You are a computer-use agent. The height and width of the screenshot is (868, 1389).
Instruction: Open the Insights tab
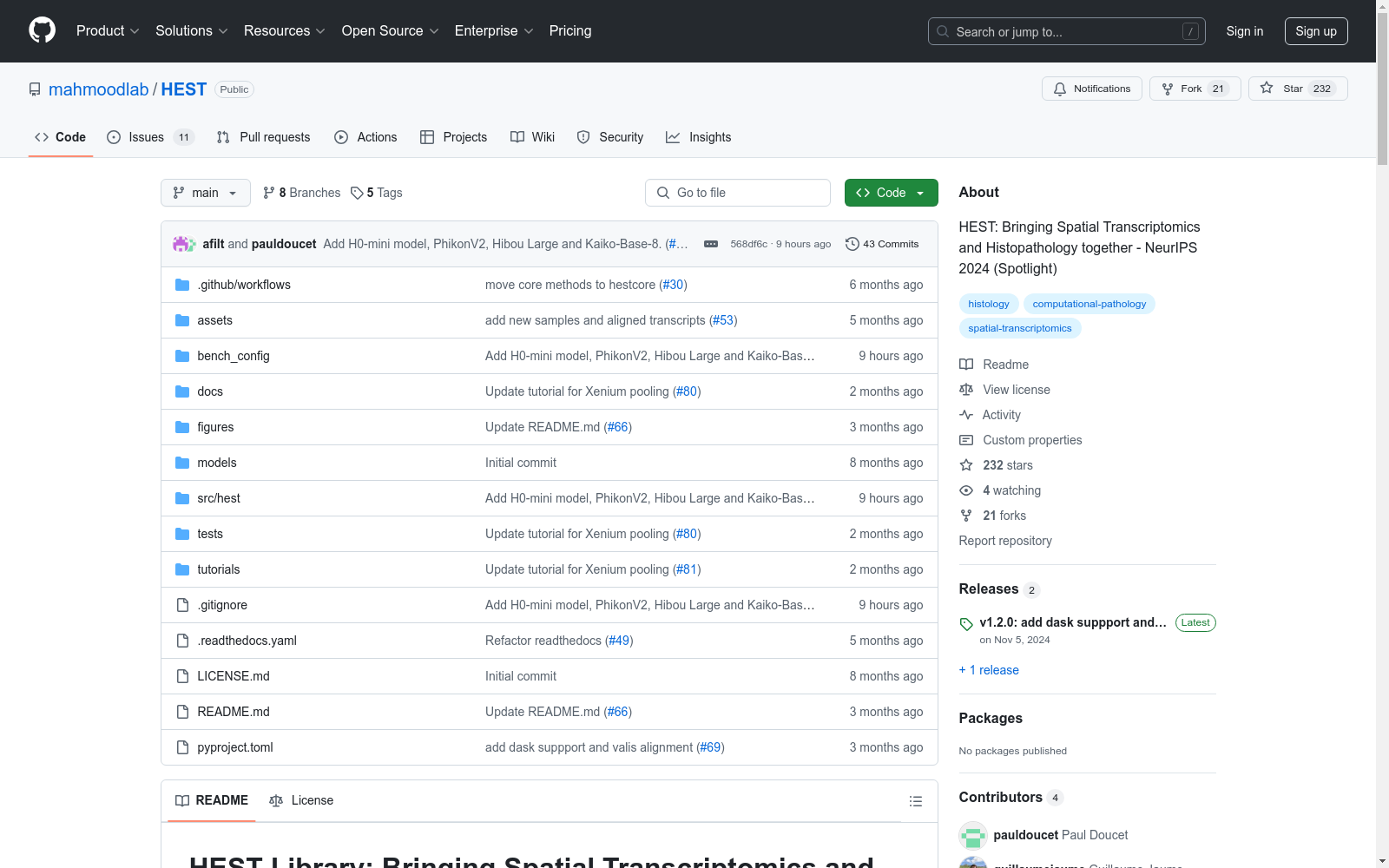[x=699, y=137]
